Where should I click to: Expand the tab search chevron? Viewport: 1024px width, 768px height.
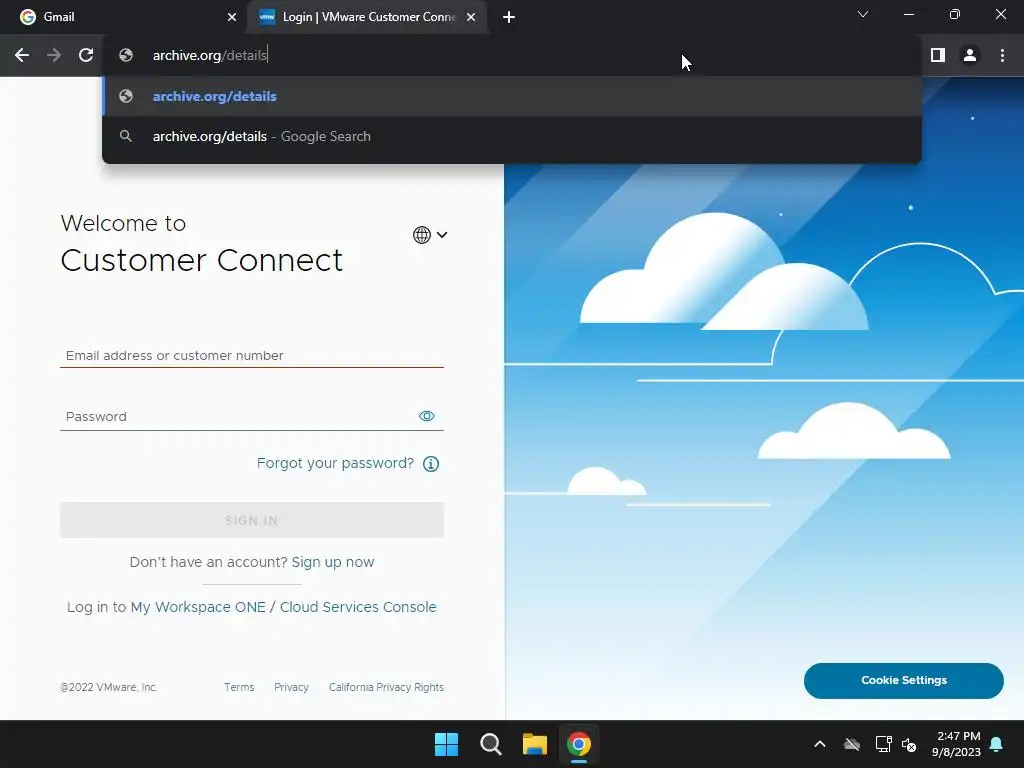(863, 14)
